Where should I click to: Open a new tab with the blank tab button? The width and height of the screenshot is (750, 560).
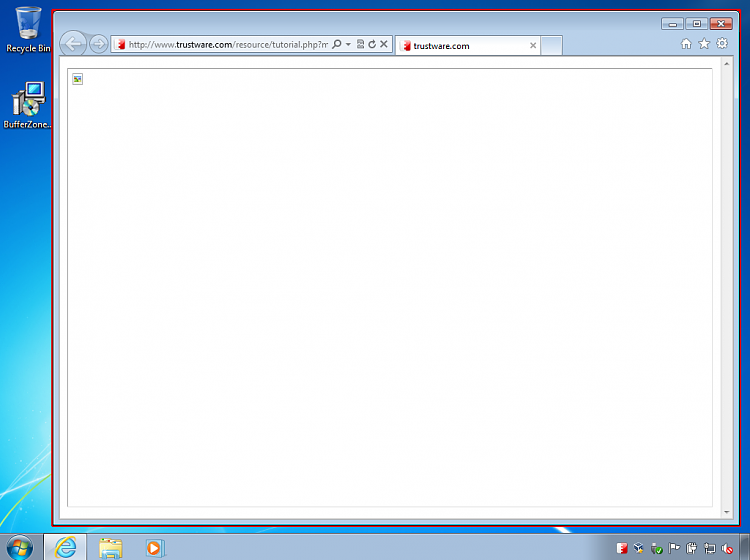(x=551, y=46)
